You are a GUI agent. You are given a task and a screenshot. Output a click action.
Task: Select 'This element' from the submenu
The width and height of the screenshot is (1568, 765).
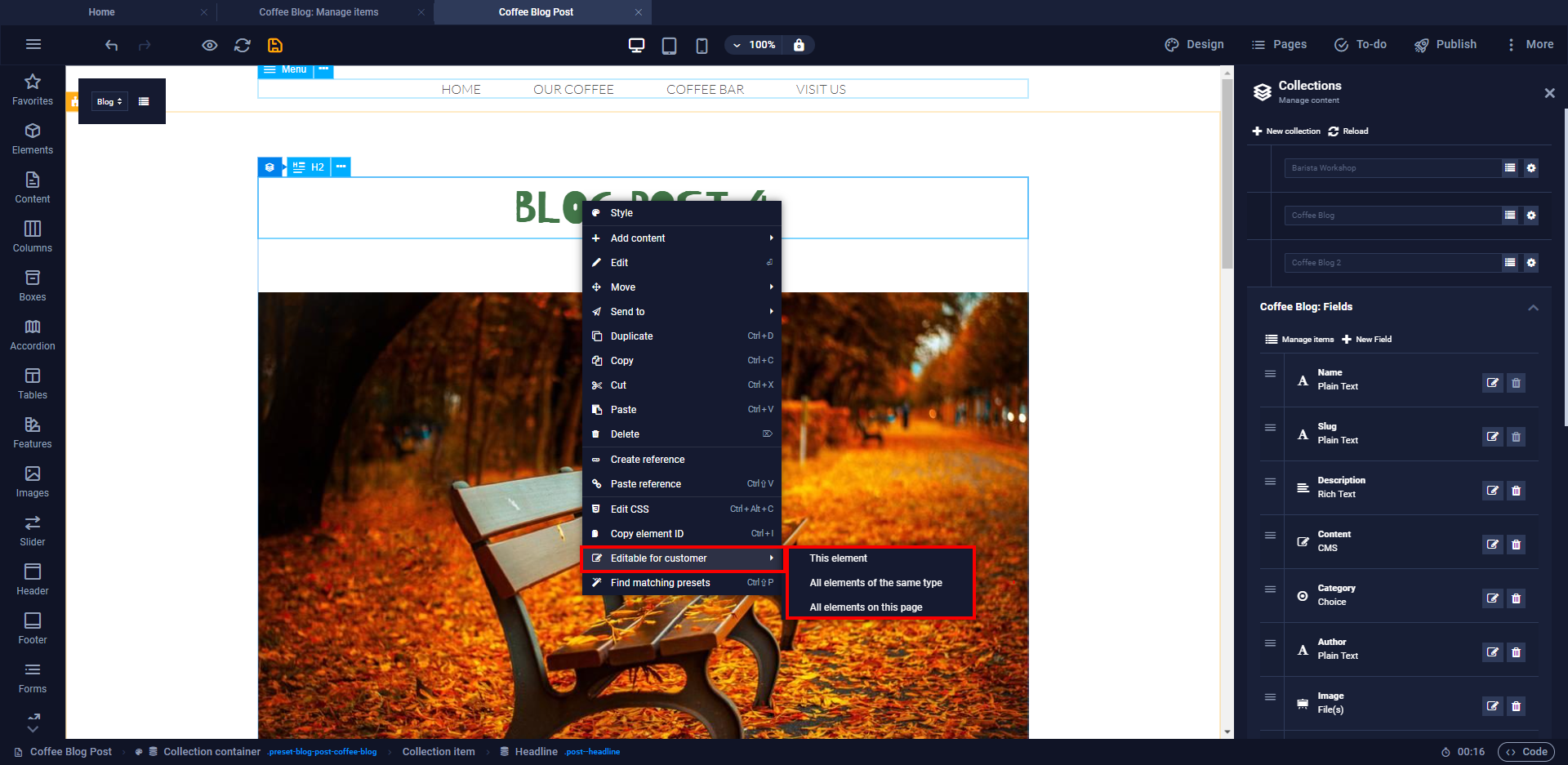pos(838,558)
